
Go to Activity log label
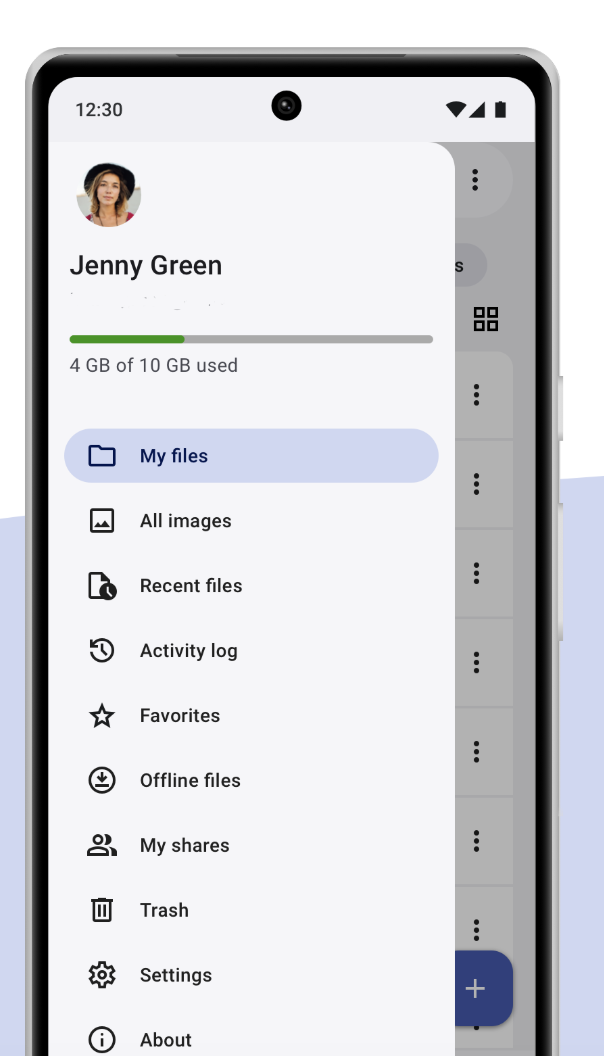point(189,651)
